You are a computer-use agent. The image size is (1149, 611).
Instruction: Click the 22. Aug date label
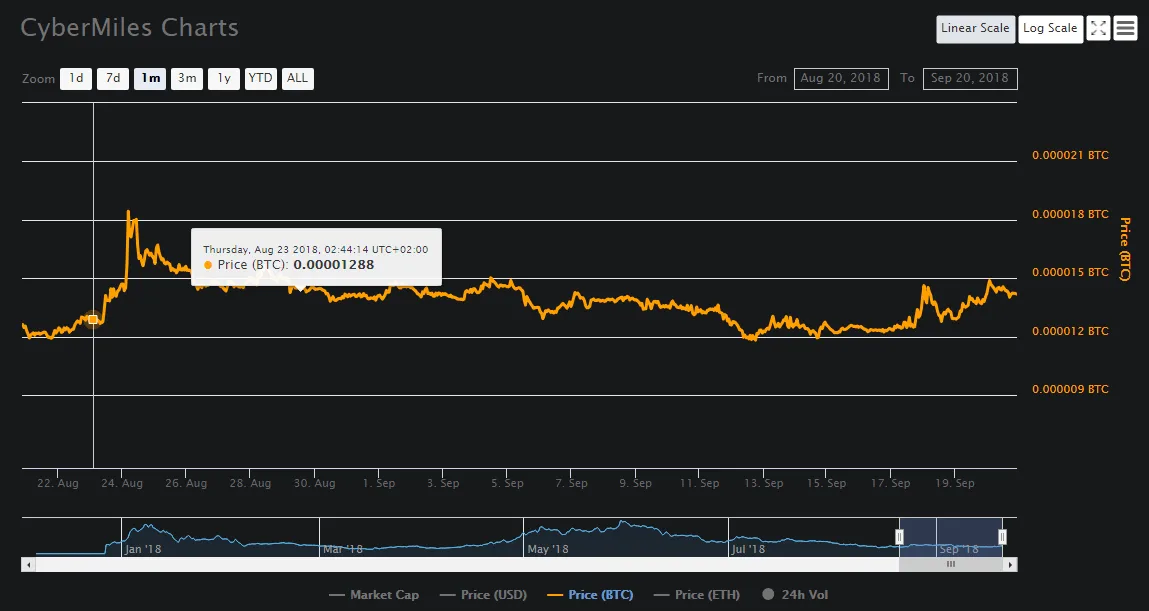click(58, 484)
